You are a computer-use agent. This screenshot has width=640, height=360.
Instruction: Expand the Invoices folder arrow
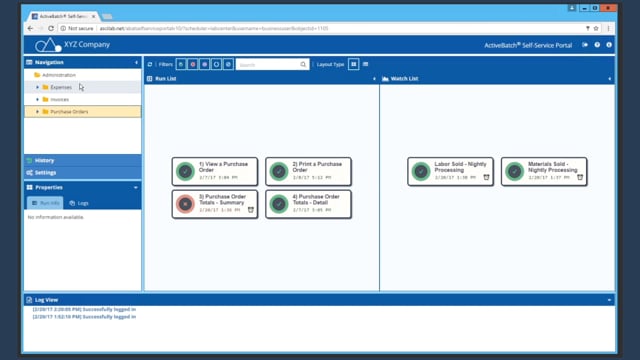coord(38,100)
